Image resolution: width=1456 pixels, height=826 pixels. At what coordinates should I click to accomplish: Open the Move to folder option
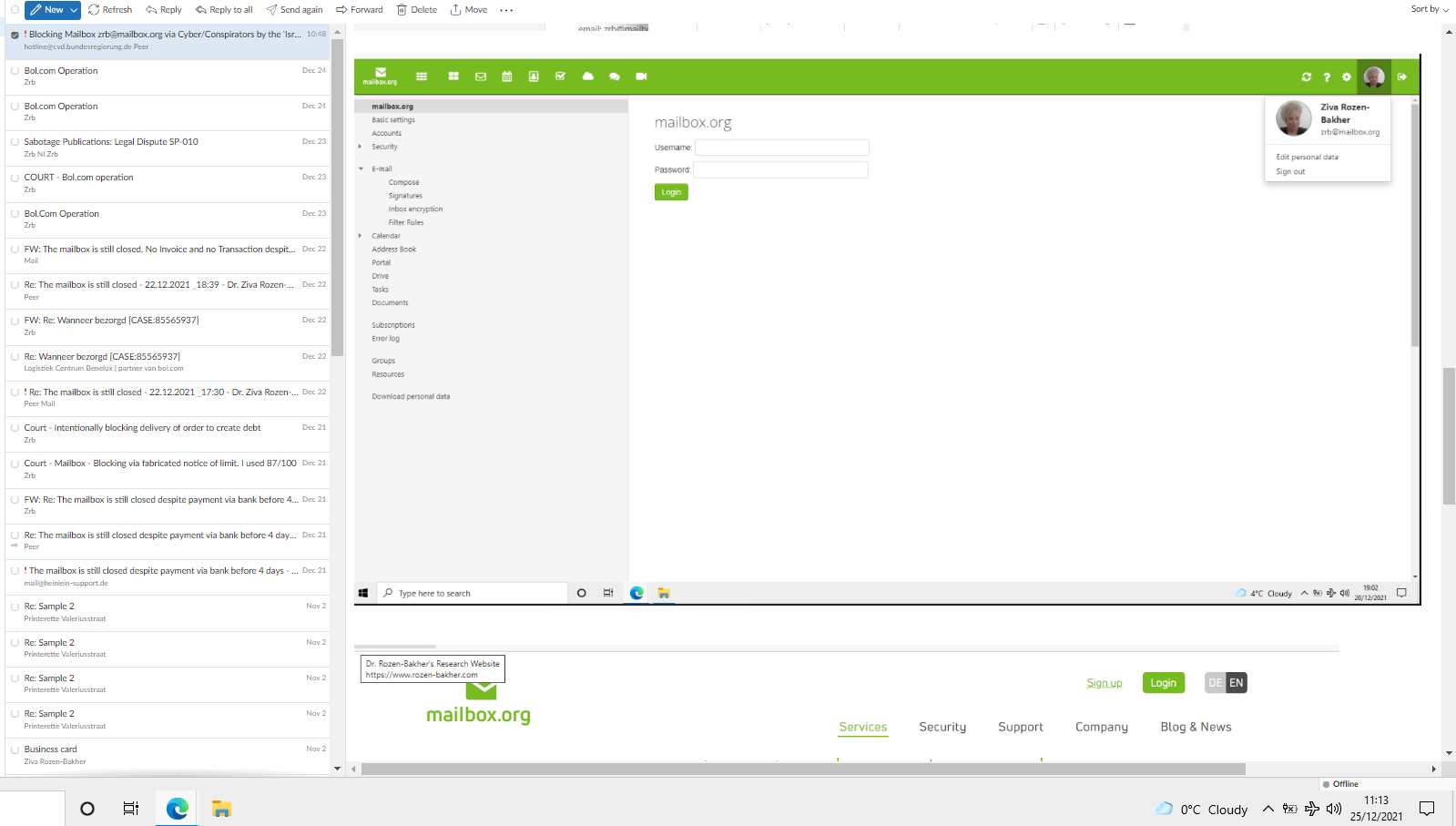[469, 10]
